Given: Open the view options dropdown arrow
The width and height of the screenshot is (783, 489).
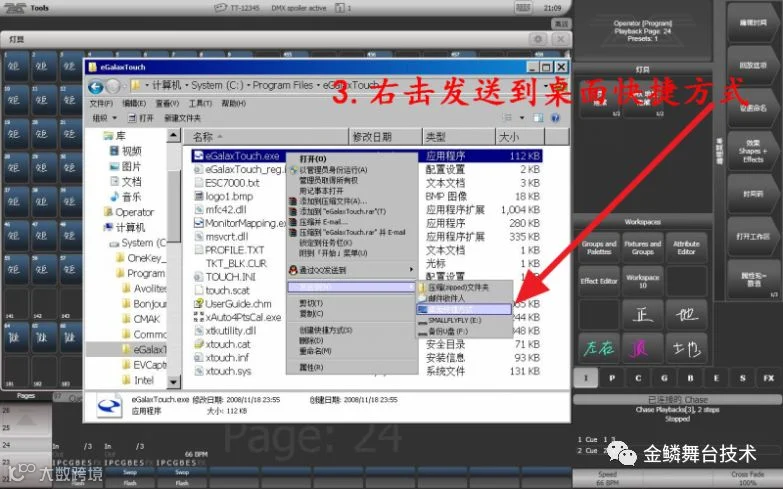Looking at the screenshot, I should (522, 118).
